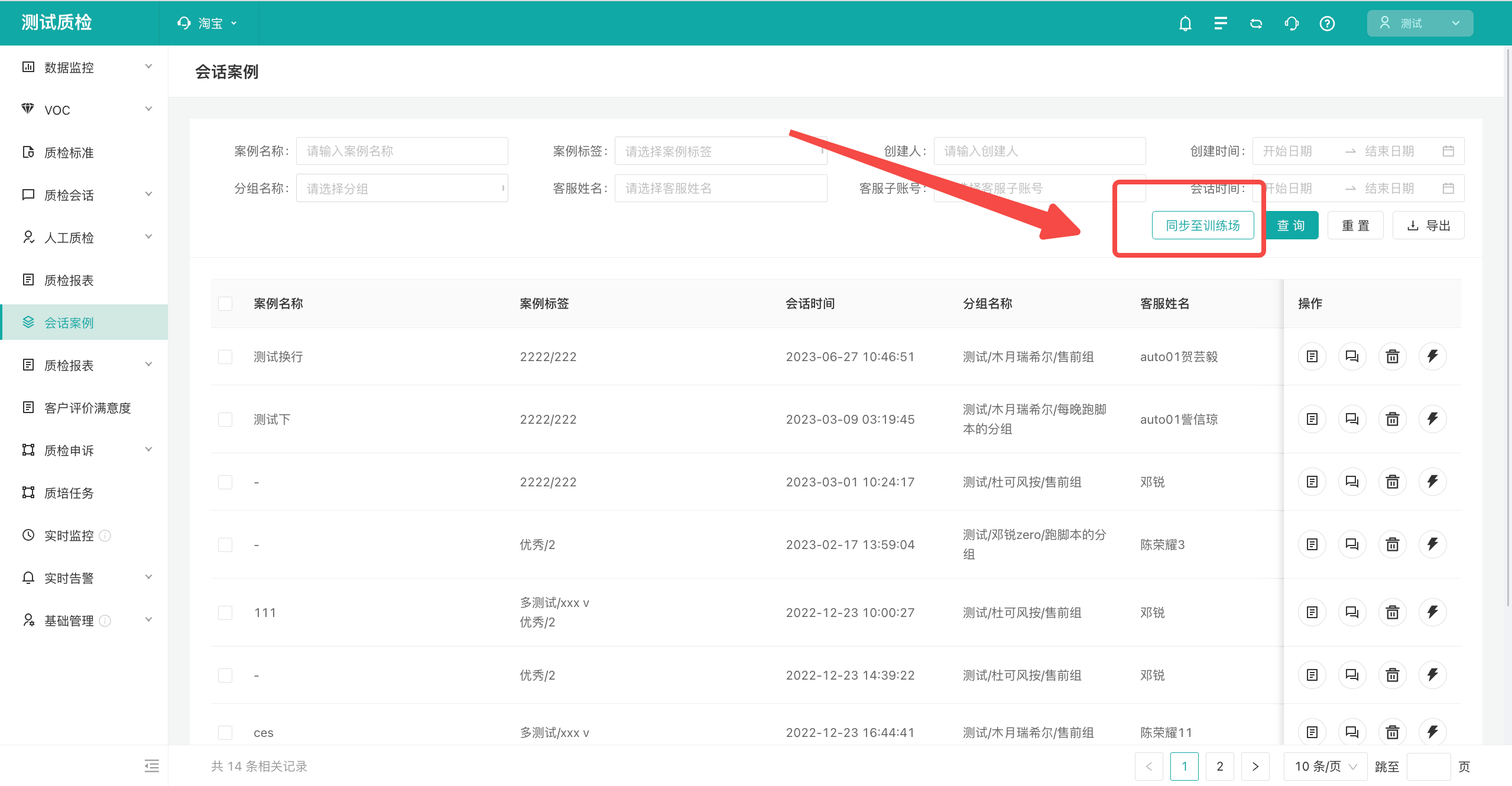Image resolution: width=1512 pixels, height=786 pixels.
Task: Expand the 数据监控 sidebar menu
Action: (x=85, y=67)
